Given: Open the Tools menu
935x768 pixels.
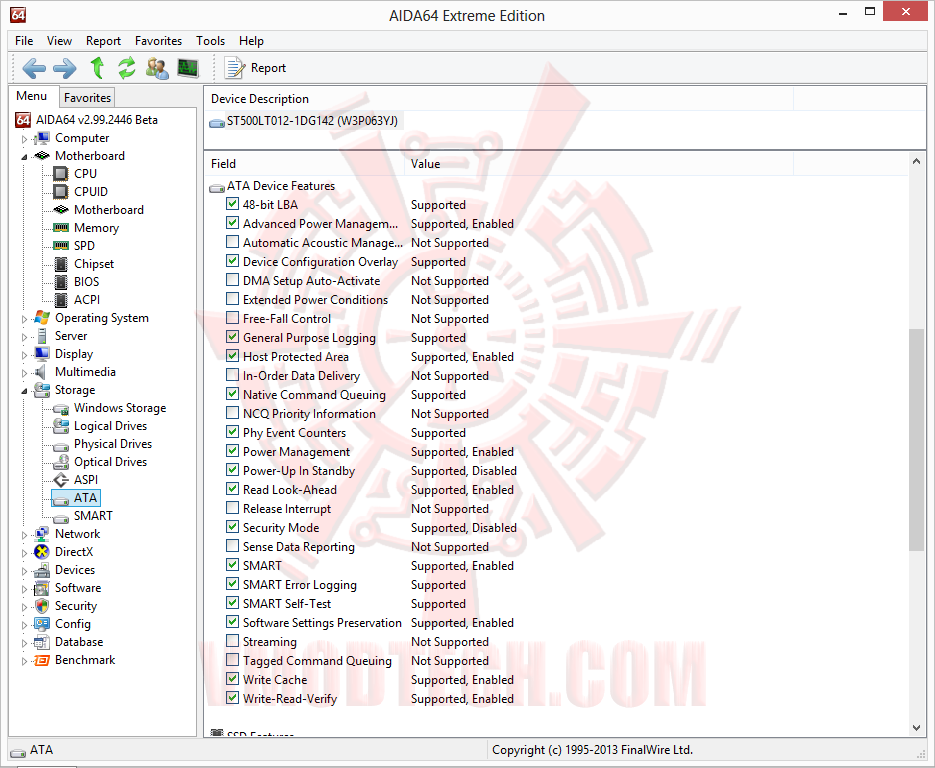Looking at the screenshot, I should [210, 41].
